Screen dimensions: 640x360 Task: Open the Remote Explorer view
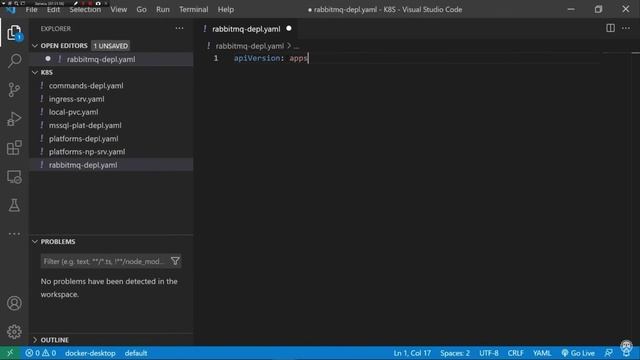coord(14,177)
